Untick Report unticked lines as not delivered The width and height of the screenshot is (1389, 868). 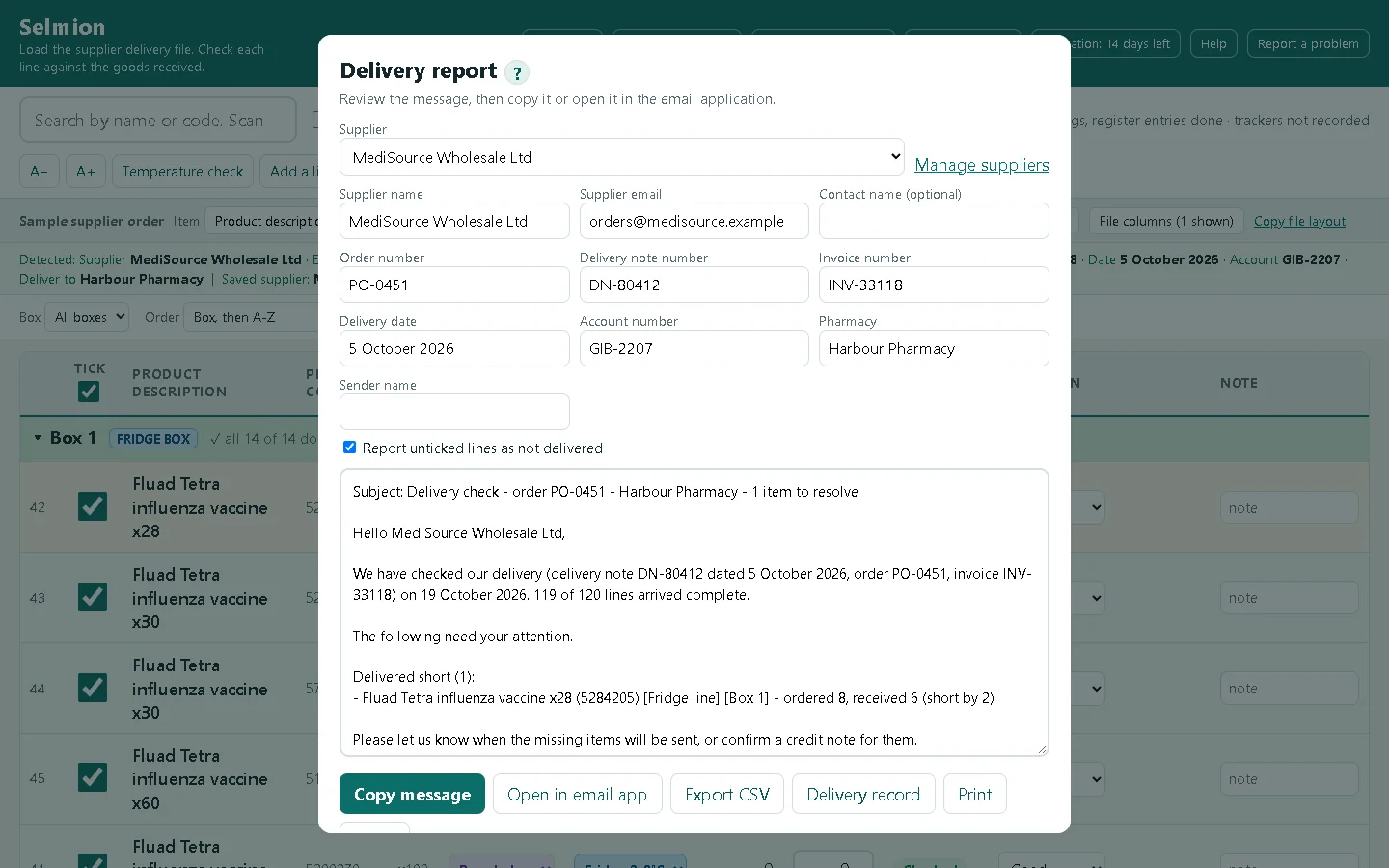coord(349,448)
